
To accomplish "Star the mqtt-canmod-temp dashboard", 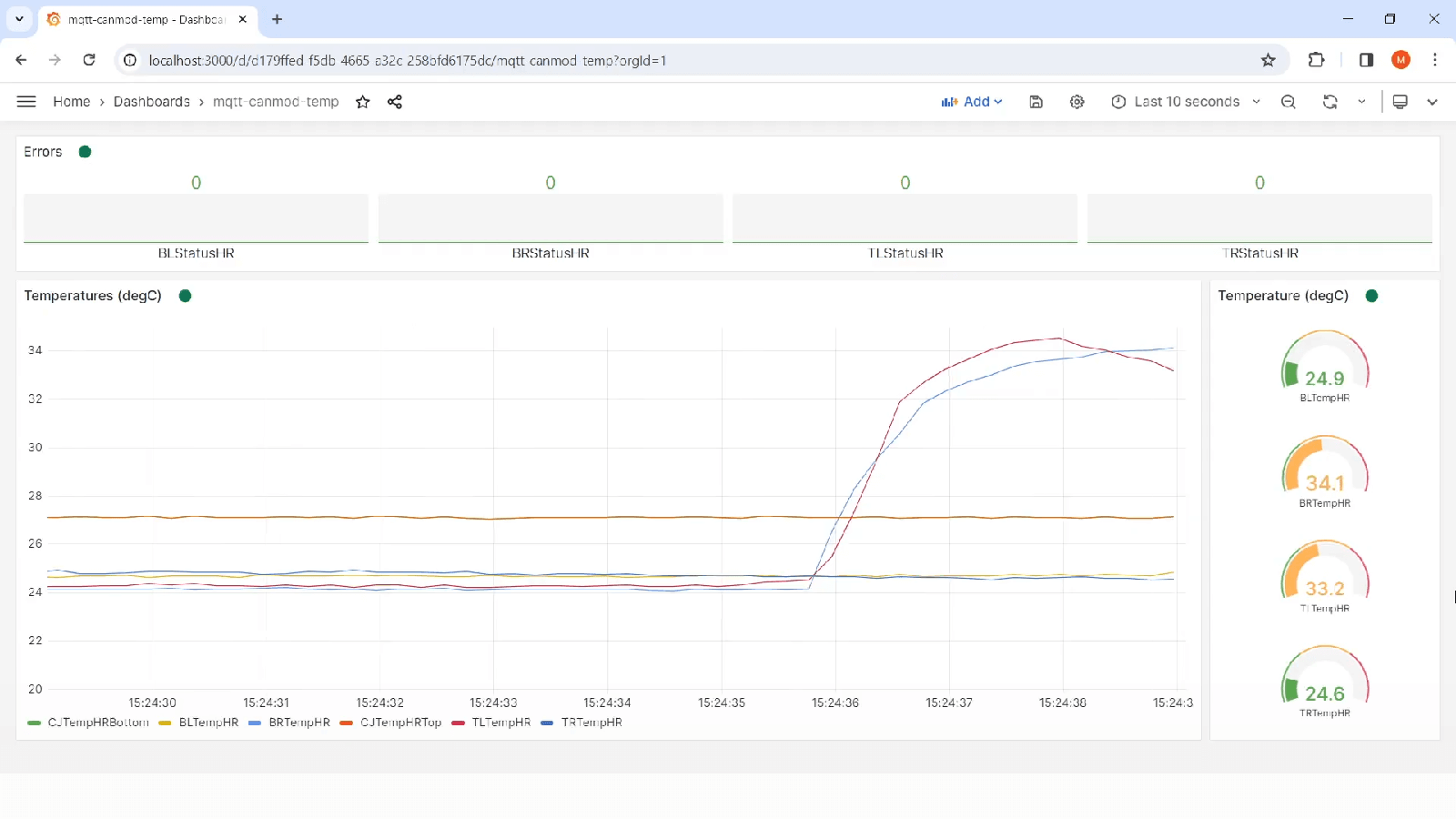I will coord(363,102).
